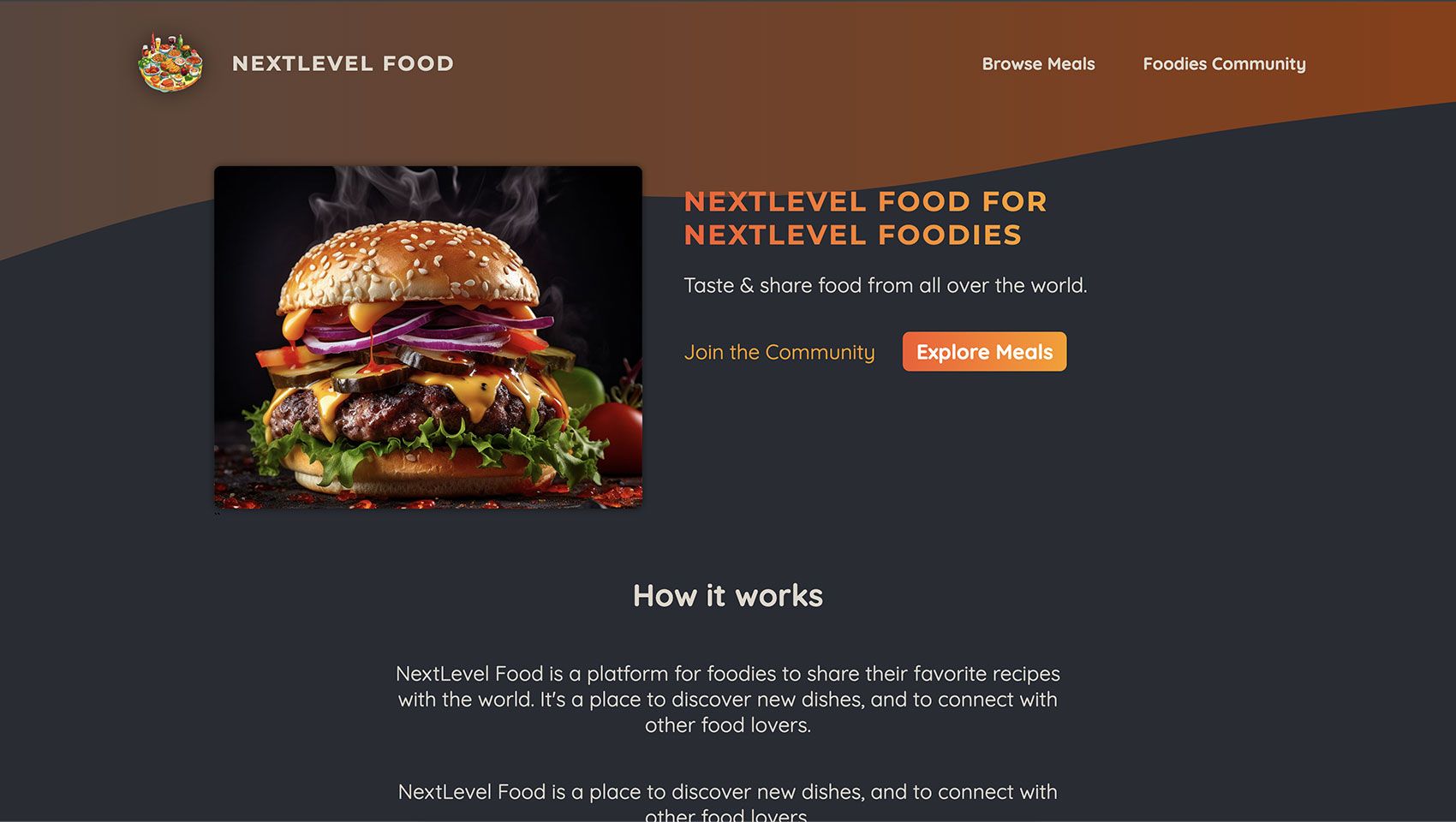The width and height of the screenshot is (1456, 822).
Task: Open the Foodies Community nav link
Action: point(1224,64)
